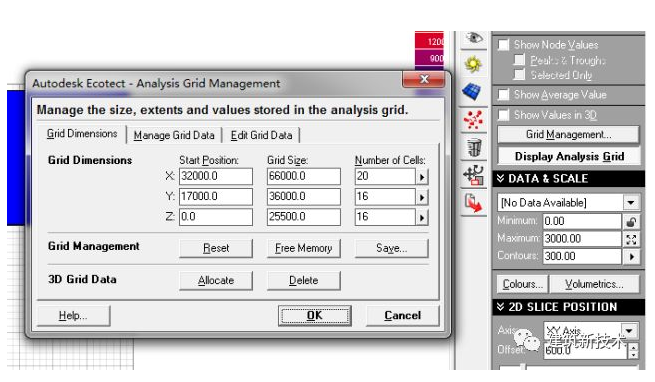Switch to Manage Grid Data tab
The image size is (655, 382).
pos(174,135)
